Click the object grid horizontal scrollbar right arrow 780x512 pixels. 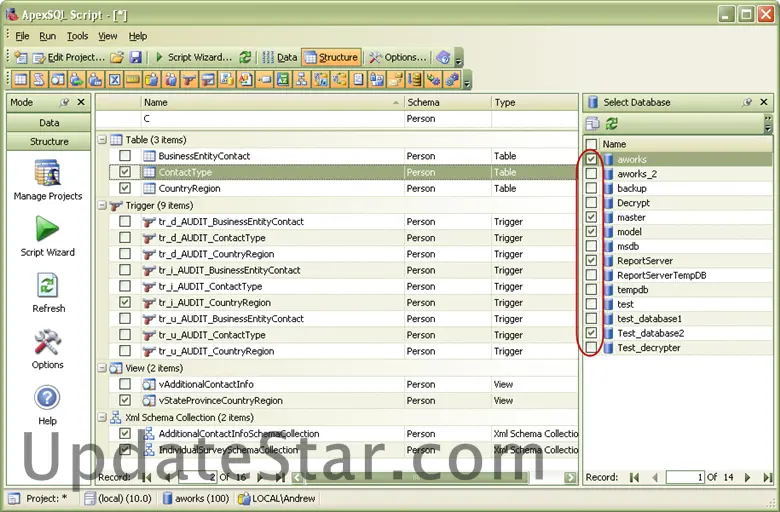570,478
